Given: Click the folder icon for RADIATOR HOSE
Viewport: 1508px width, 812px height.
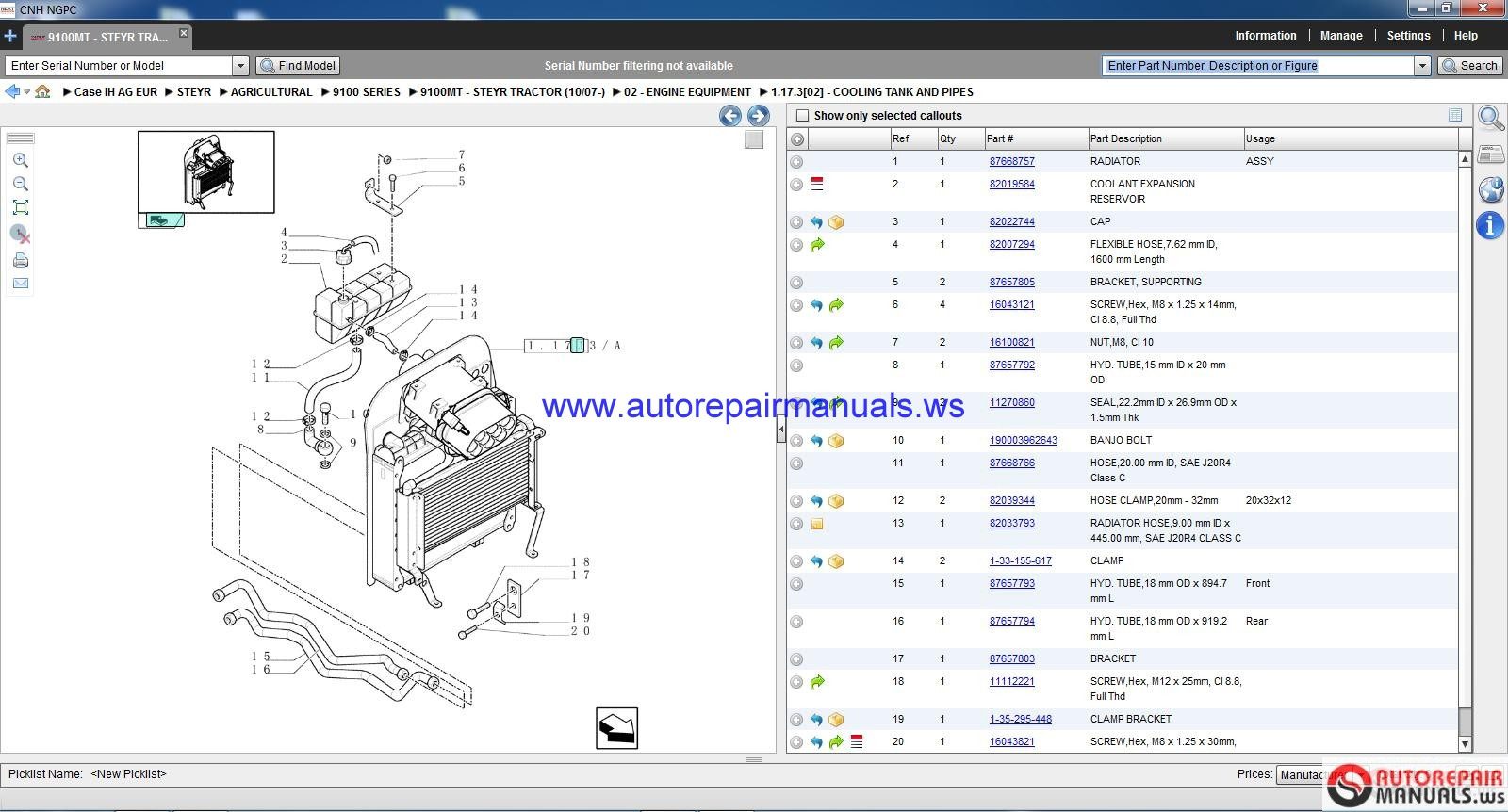Looking at the screenshot, I should coord(817,524).
